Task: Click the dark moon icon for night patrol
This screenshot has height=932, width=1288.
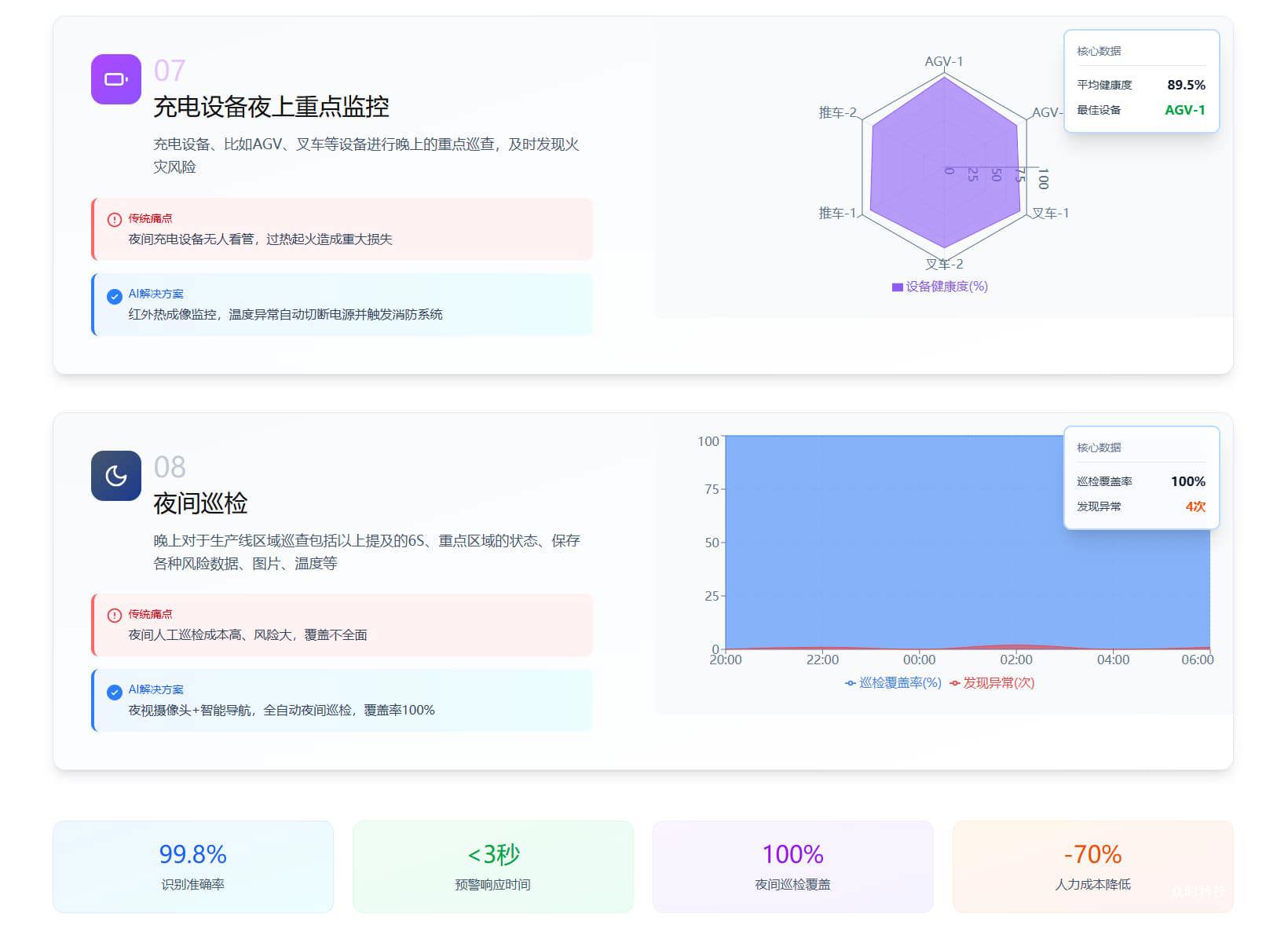Action: tap(115, 476)
